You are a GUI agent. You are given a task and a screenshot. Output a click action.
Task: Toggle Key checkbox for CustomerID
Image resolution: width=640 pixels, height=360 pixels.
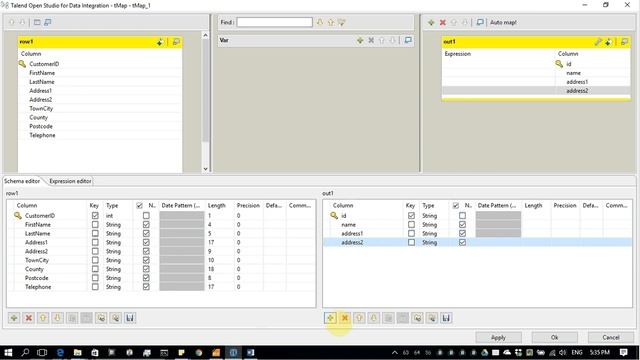point(95,216)
